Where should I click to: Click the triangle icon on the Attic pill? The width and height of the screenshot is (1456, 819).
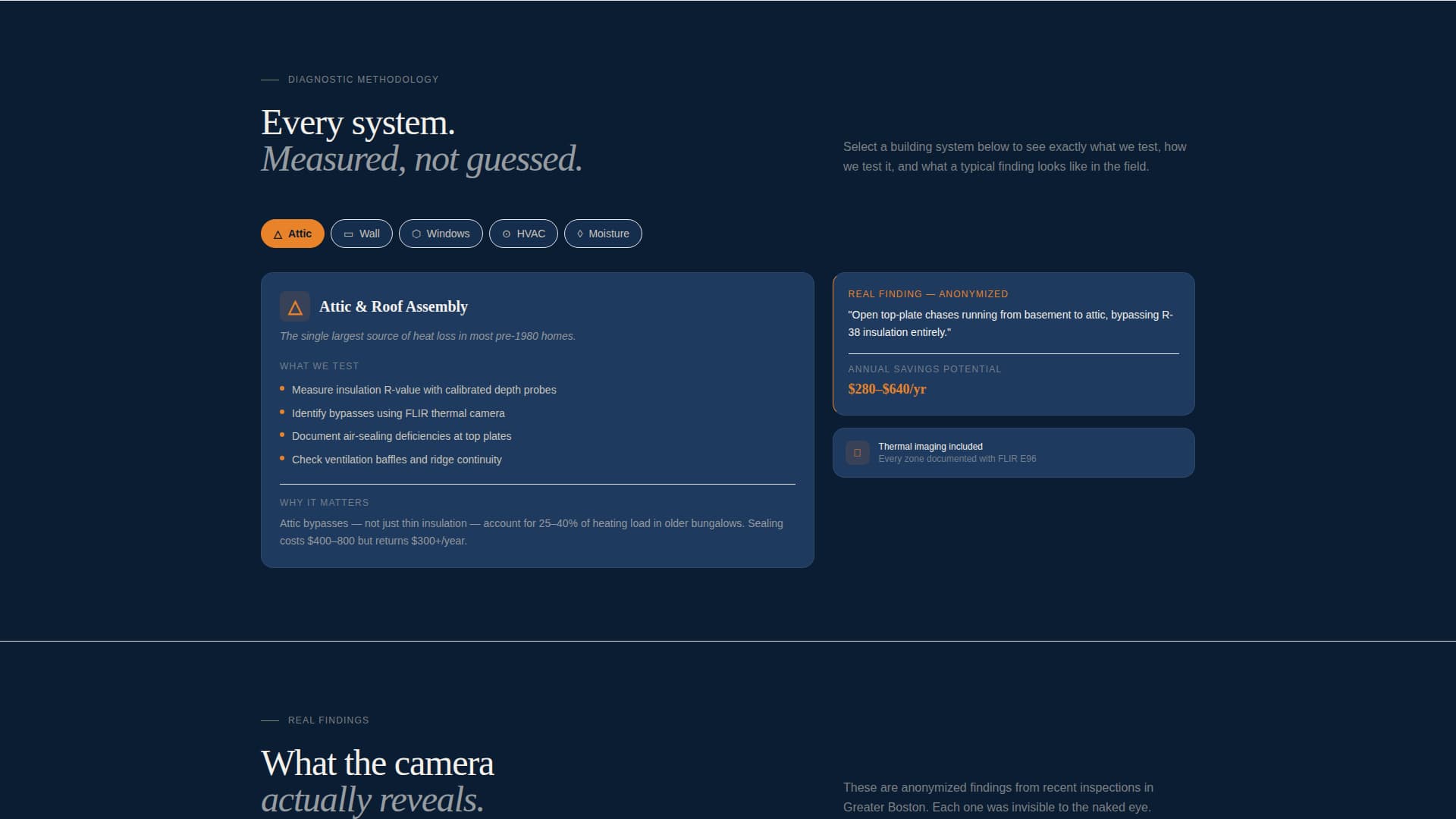pos(276,234)
